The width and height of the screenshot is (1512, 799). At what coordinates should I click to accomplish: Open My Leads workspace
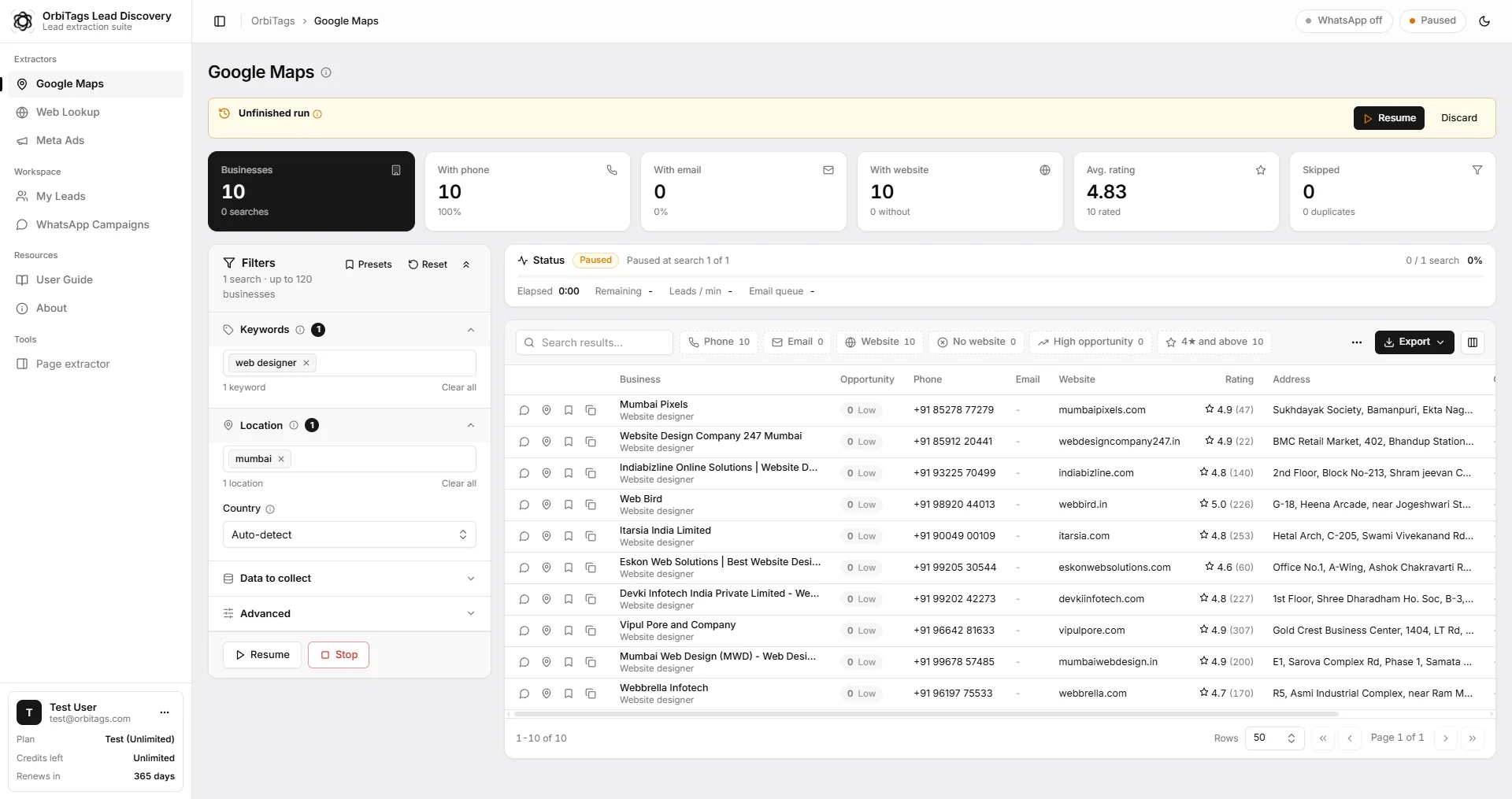(95, 197)
